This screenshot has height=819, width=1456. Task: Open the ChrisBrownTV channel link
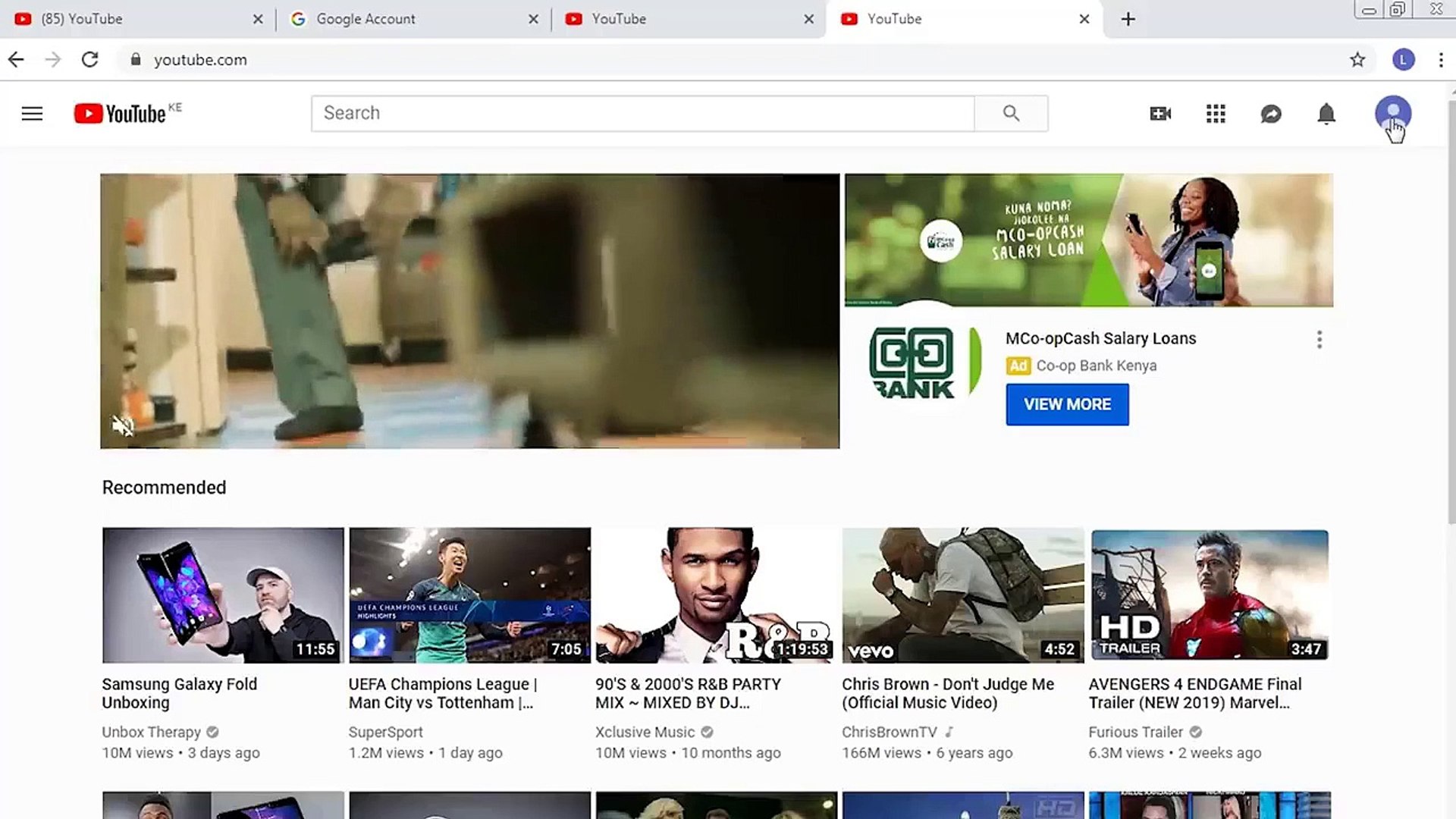(890, 732)
